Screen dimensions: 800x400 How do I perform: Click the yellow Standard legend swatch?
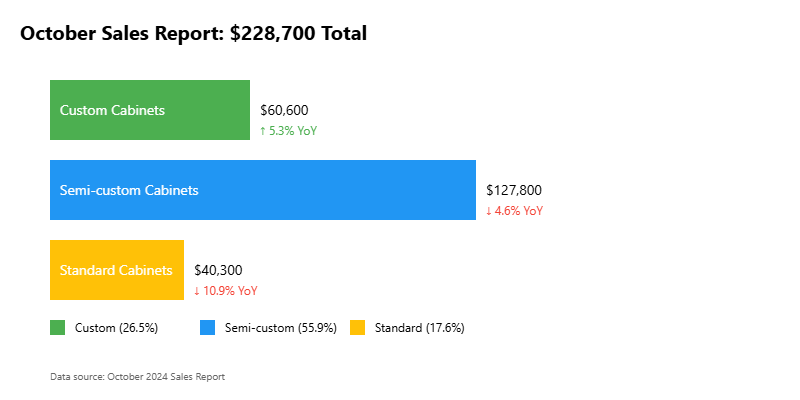click(x=357, y=327)
